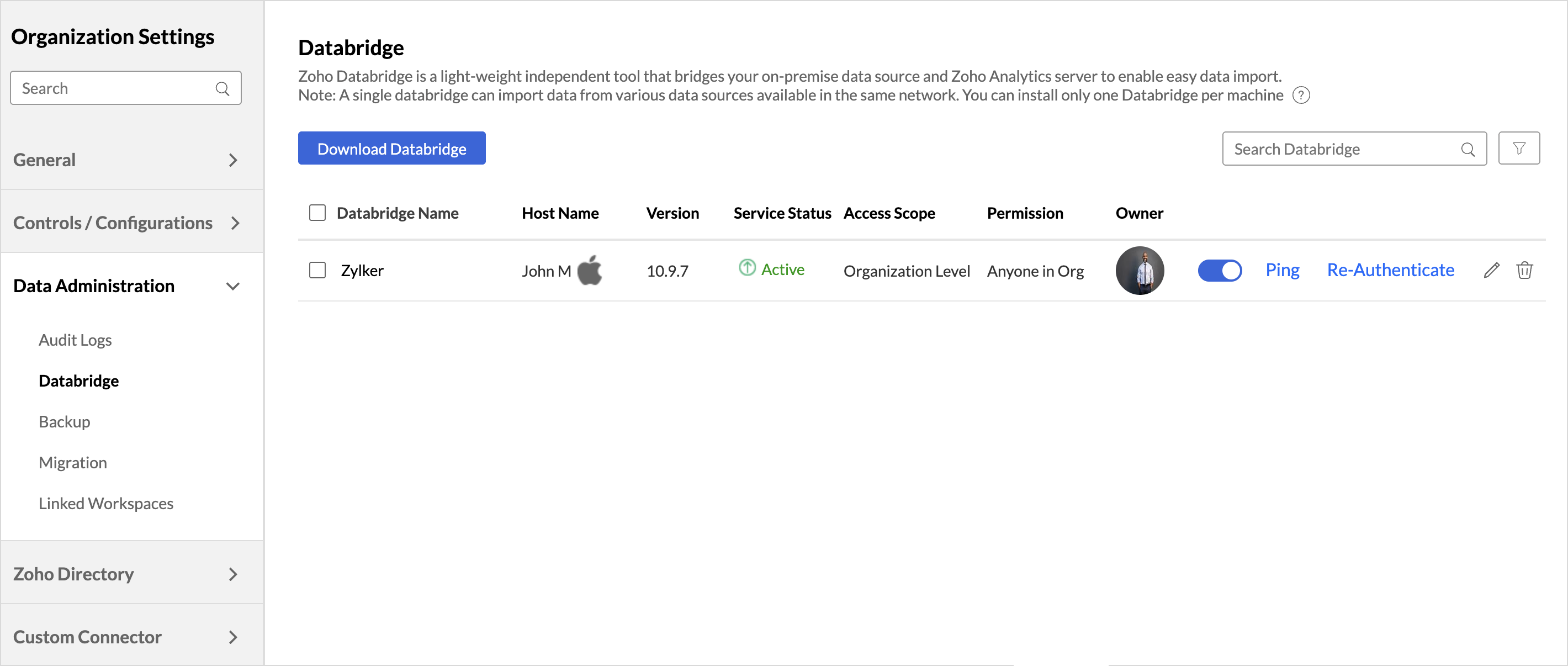Collapse the Data Administration section
Viewport: 1568px width, 666px height.
[x=232, y=286]
